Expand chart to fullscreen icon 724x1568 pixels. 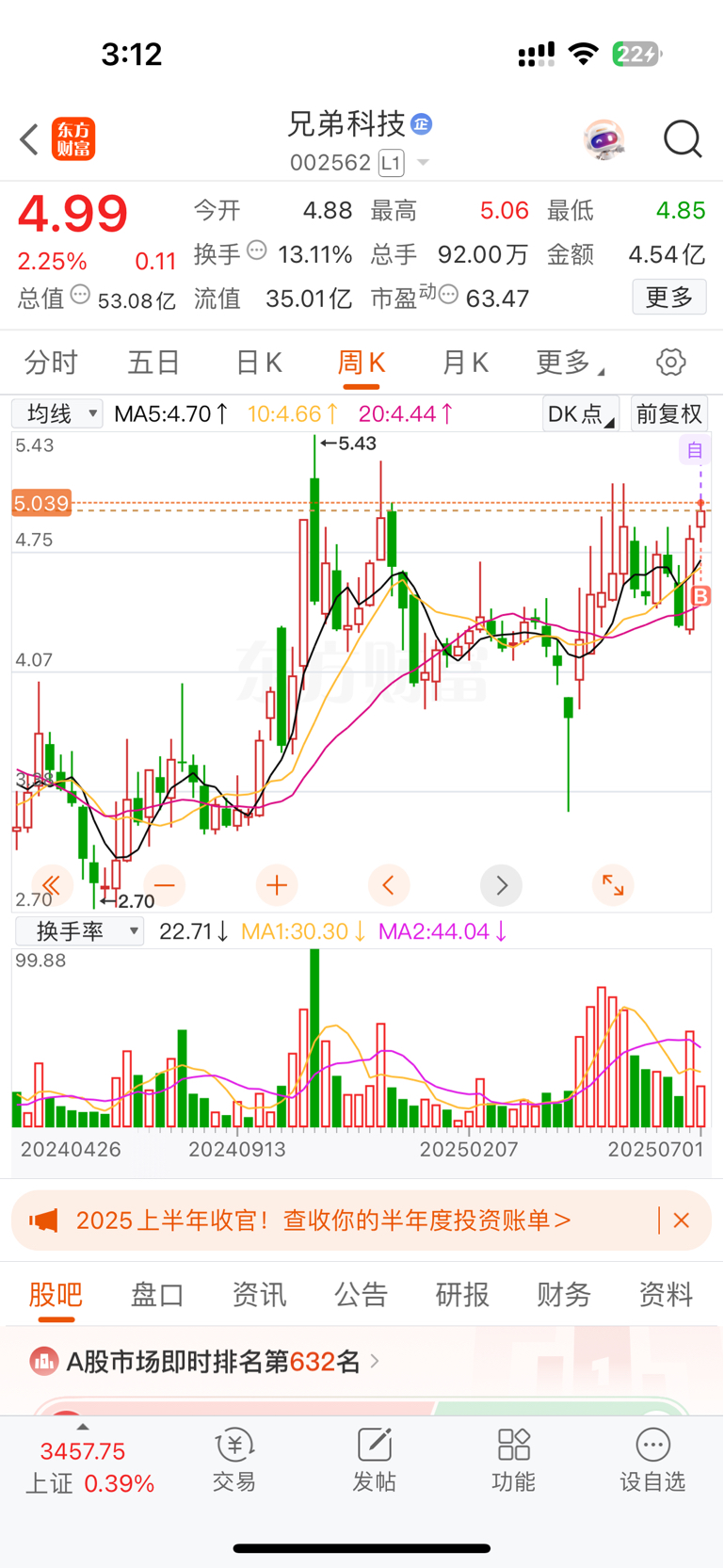tap(613, 885)
